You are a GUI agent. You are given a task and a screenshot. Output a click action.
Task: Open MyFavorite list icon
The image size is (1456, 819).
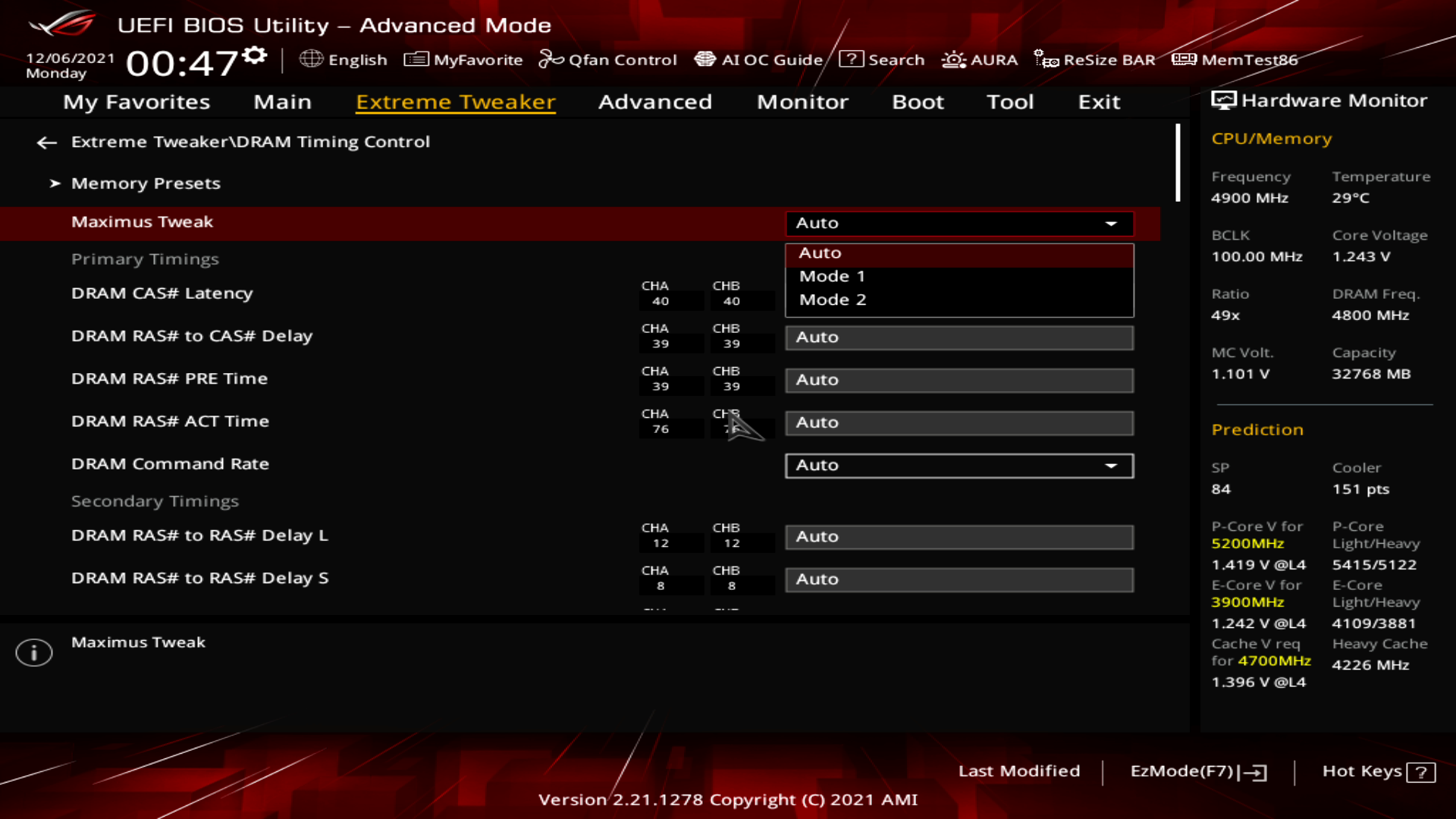coord(416,59)
